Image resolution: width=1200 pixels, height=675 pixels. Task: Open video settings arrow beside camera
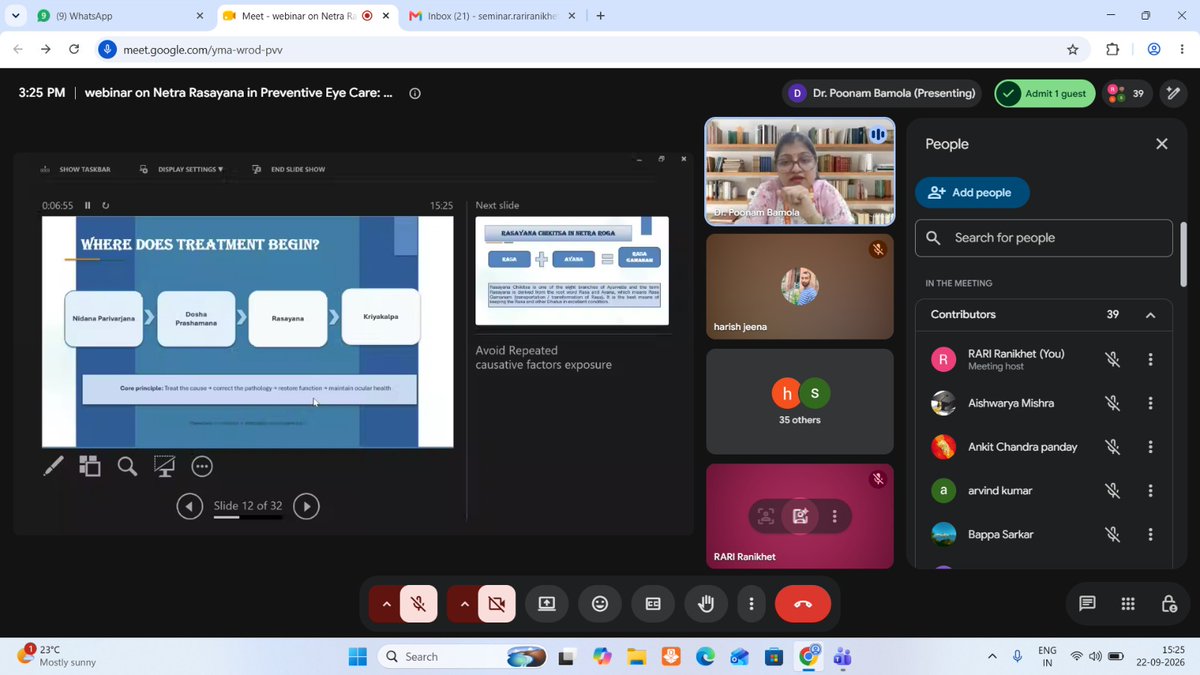tap(463, 604)
